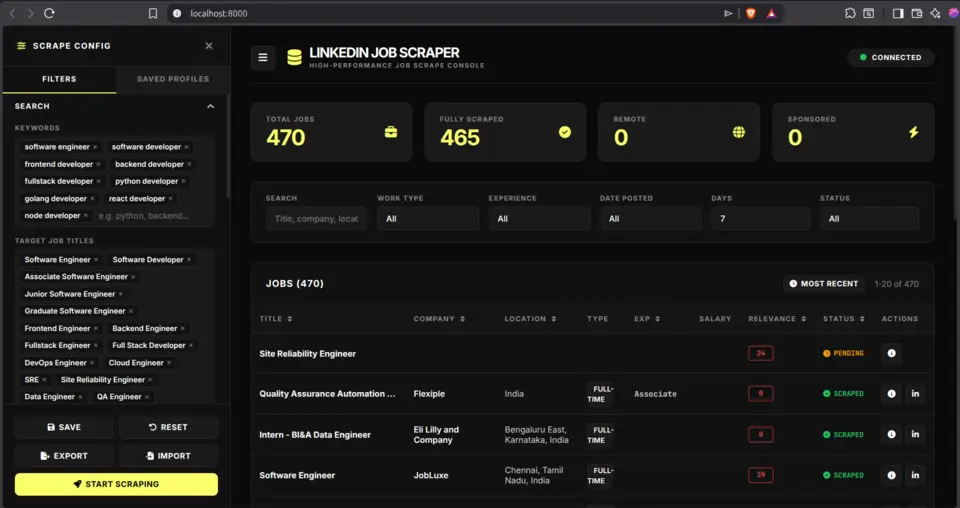Click the Connected status indicator
This screenshot has height=508, width=960.
tap(890, 58)
